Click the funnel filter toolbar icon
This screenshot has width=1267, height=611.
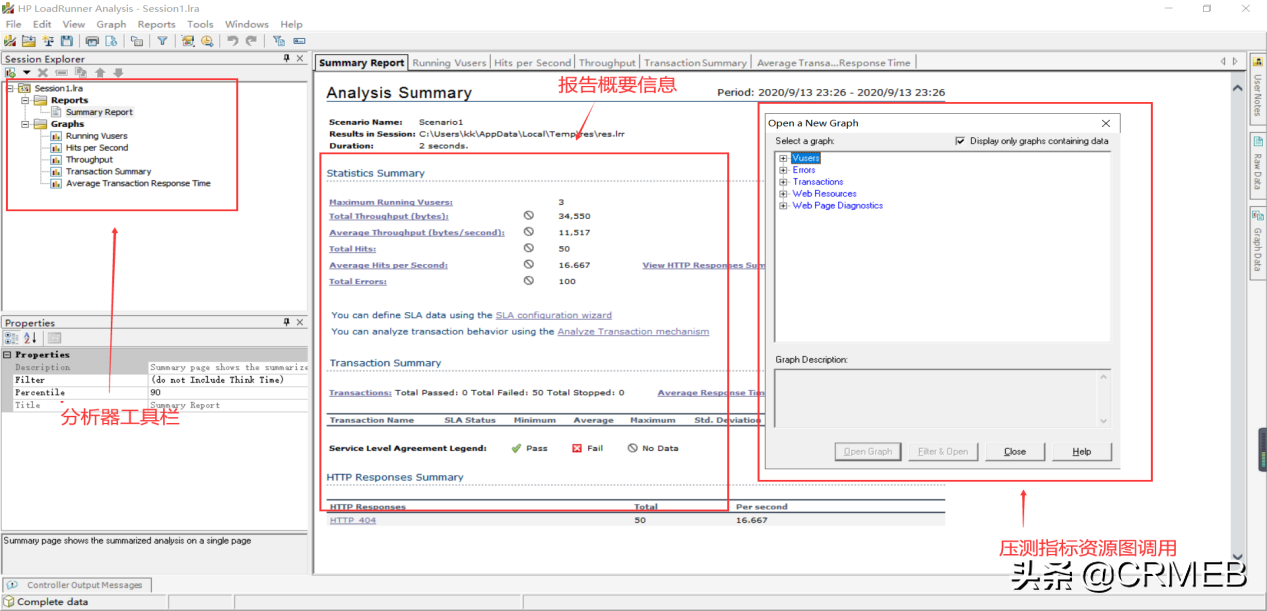pos(162,41)
